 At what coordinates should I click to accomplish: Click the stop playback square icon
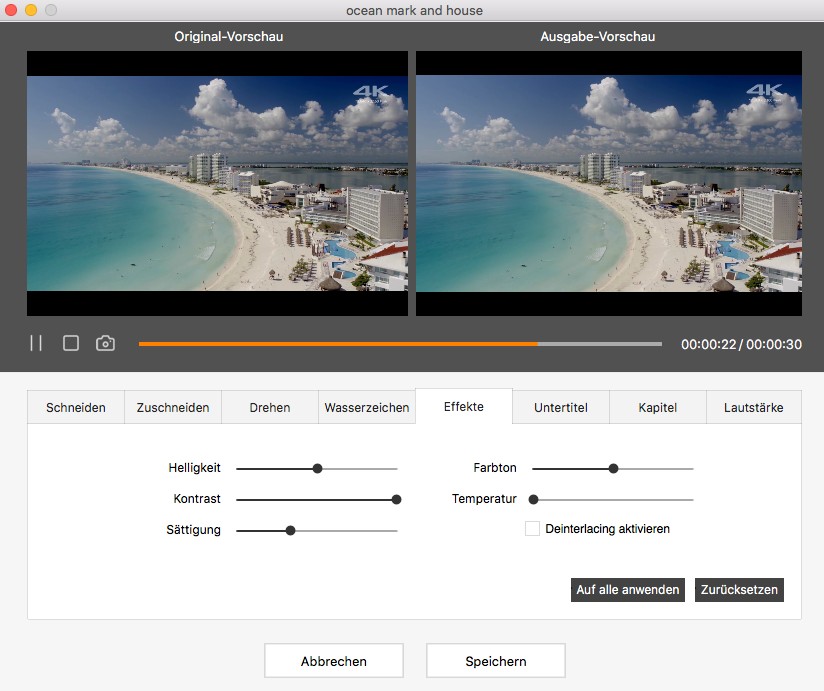click(71, 343)
